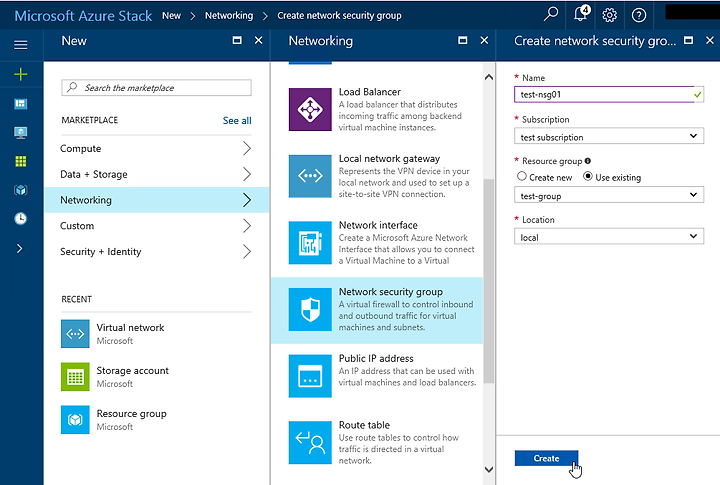Click the Networking list scrollbar thumb
Image resolution: width=720 pixels, height=485 pixels.
489,280
